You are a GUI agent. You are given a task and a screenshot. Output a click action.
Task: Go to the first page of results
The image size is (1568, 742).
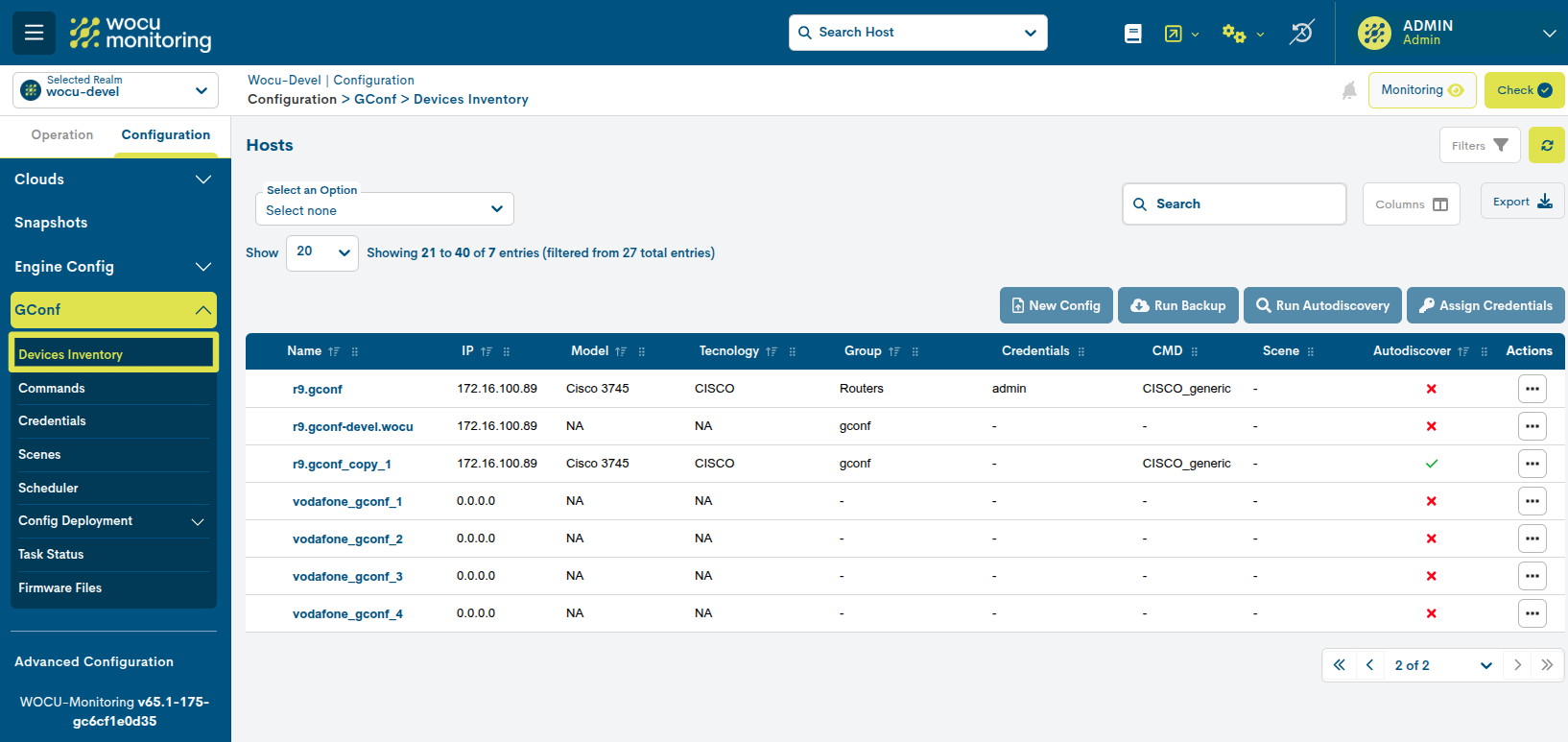[1339, 665]
